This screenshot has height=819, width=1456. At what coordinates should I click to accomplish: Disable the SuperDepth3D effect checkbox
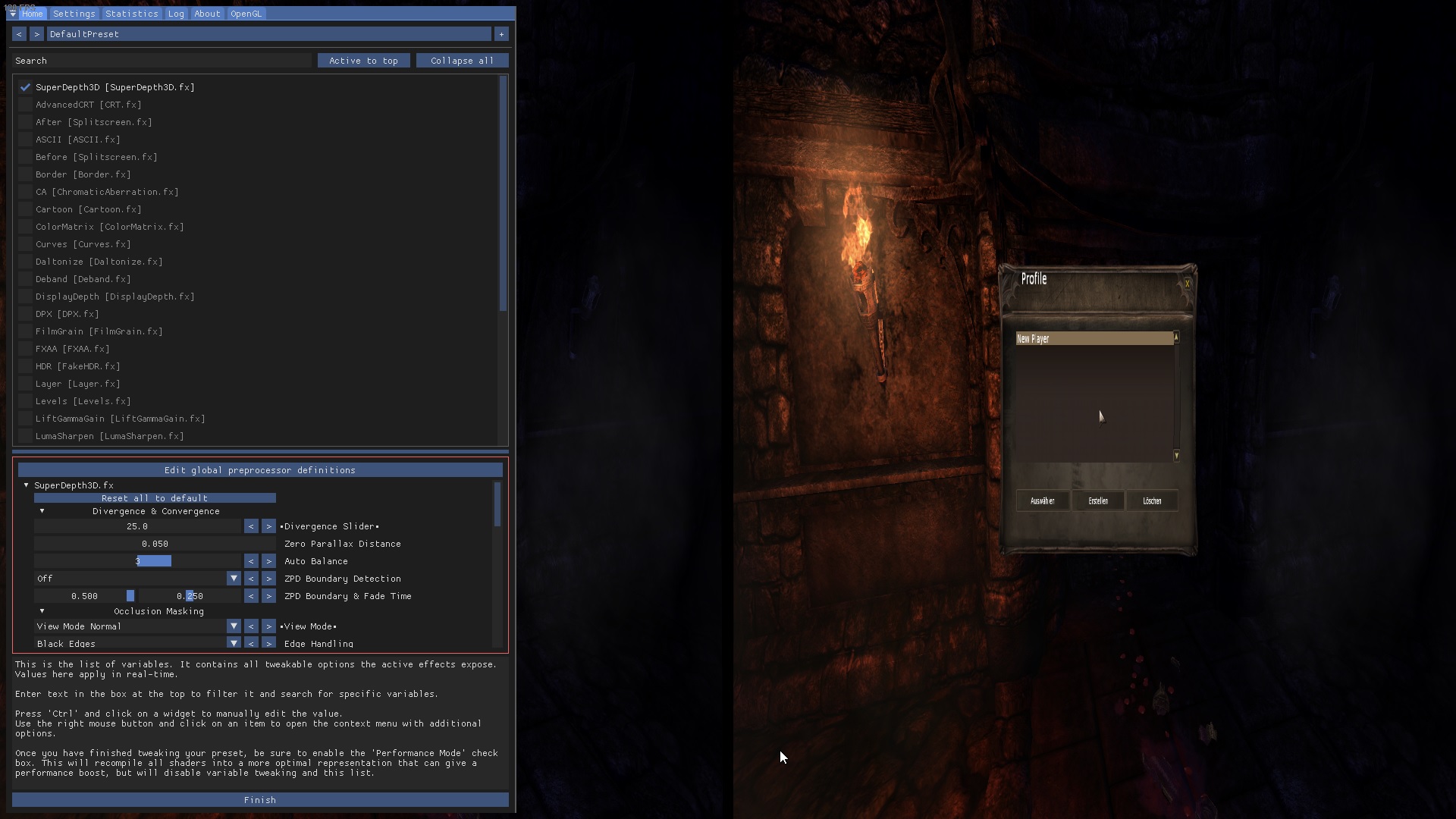pyautogui.click(x=26, y=87)
